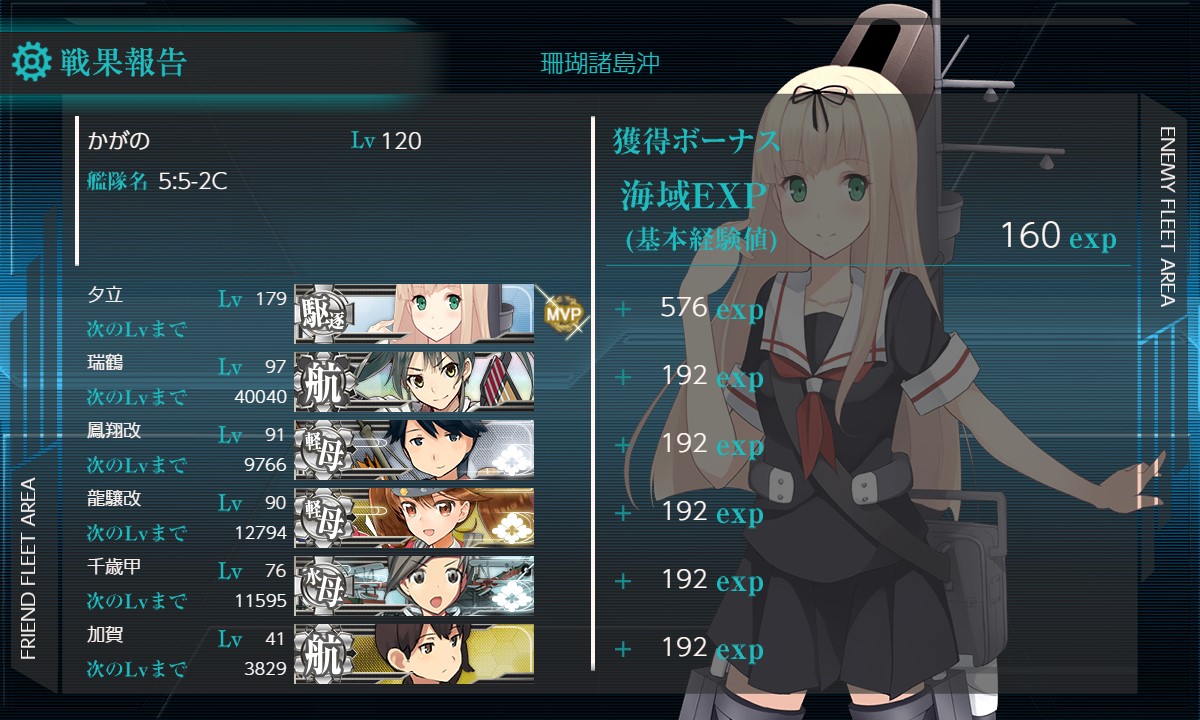Click the gear icon beside 戦果報告
The height and width of the screenshot is (720, 1200).
click(31, 62)
